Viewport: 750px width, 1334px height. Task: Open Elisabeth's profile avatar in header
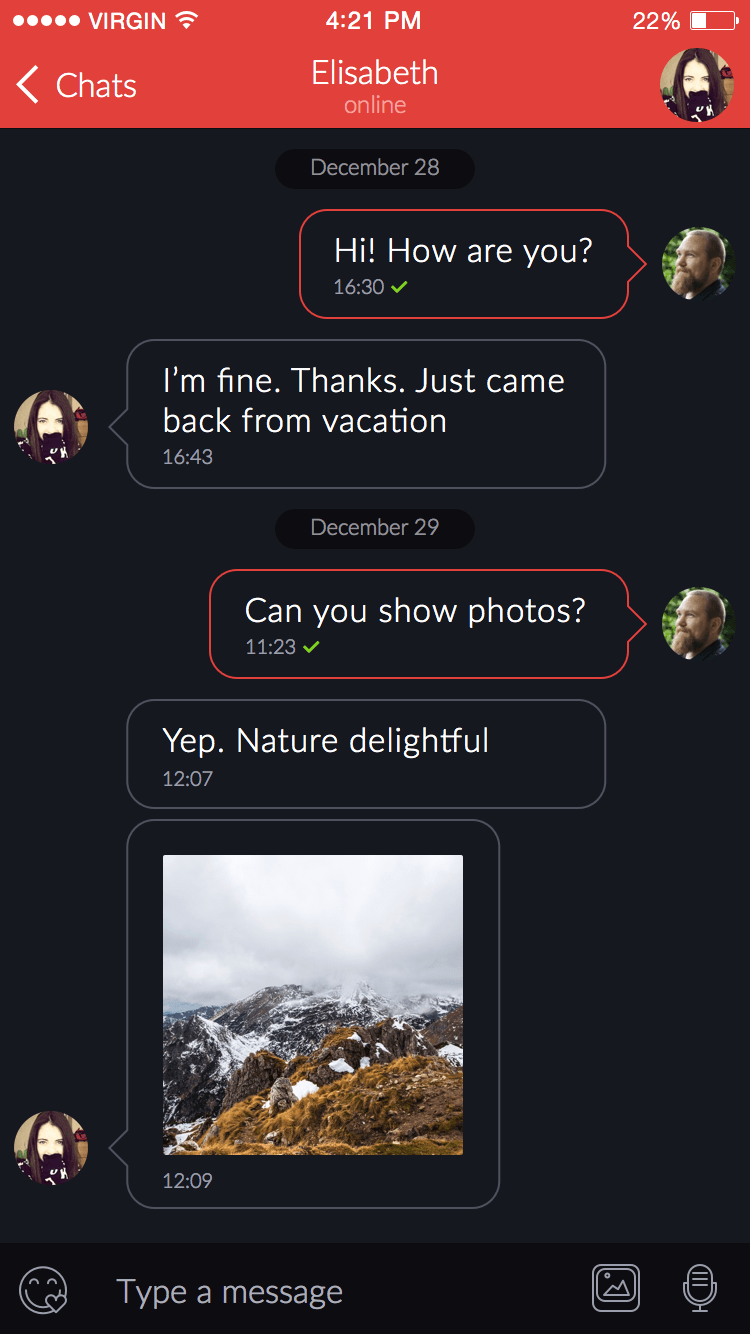[x=697, y=85]
